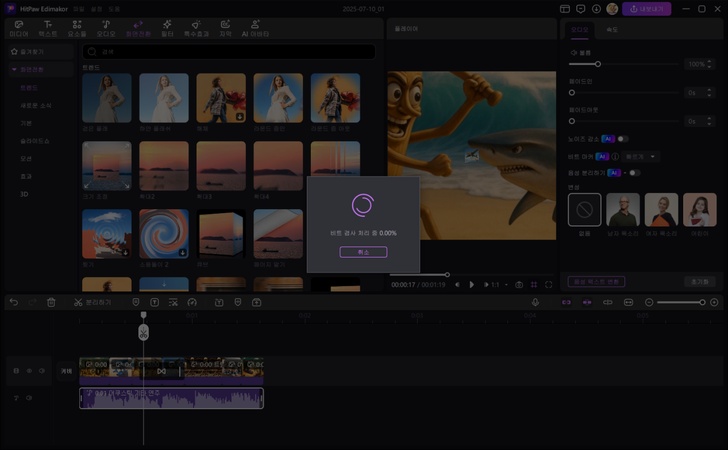
Task: Play the preview video
Action: tap(472, 285)
